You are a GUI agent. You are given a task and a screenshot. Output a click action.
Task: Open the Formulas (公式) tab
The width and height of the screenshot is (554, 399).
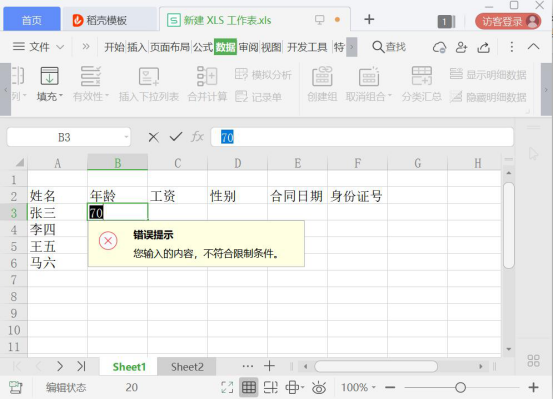coord(203,47)
